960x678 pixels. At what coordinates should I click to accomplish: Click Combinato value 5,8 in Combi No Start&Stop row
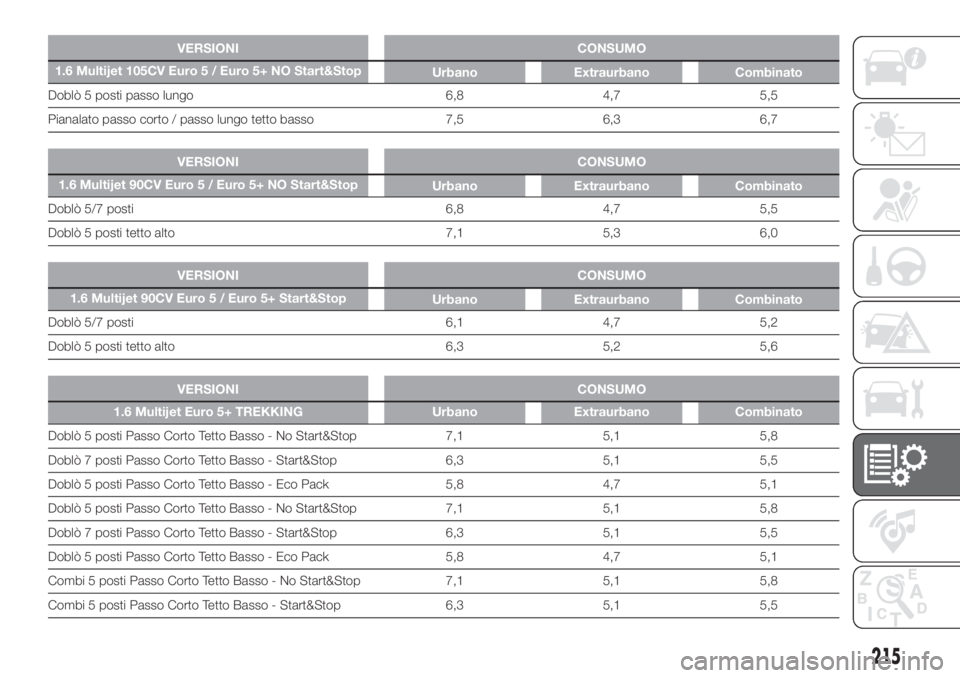pyautogui.click(x=768, y=581)
